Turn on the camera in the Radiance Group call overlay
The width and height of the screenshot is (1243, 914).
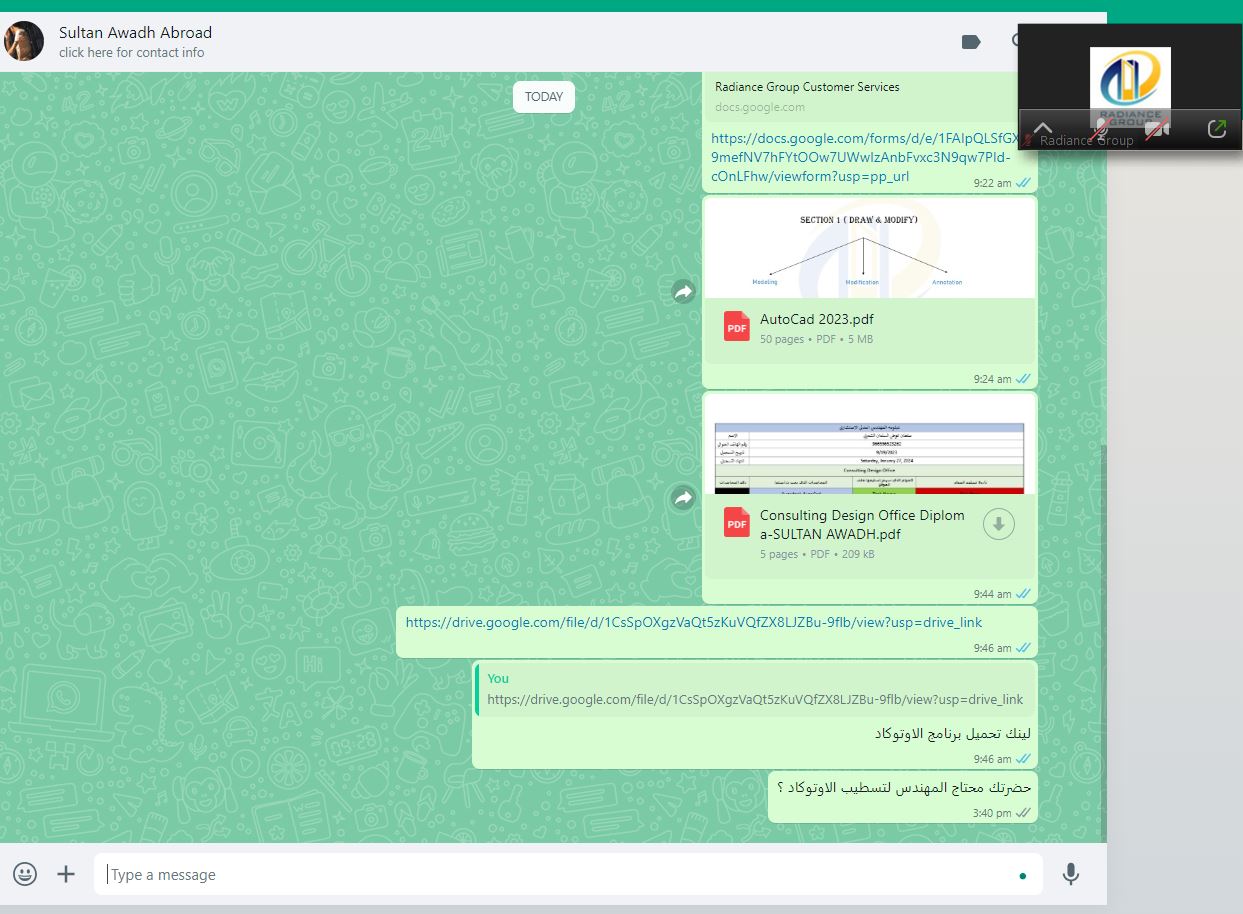[1157, 130]
